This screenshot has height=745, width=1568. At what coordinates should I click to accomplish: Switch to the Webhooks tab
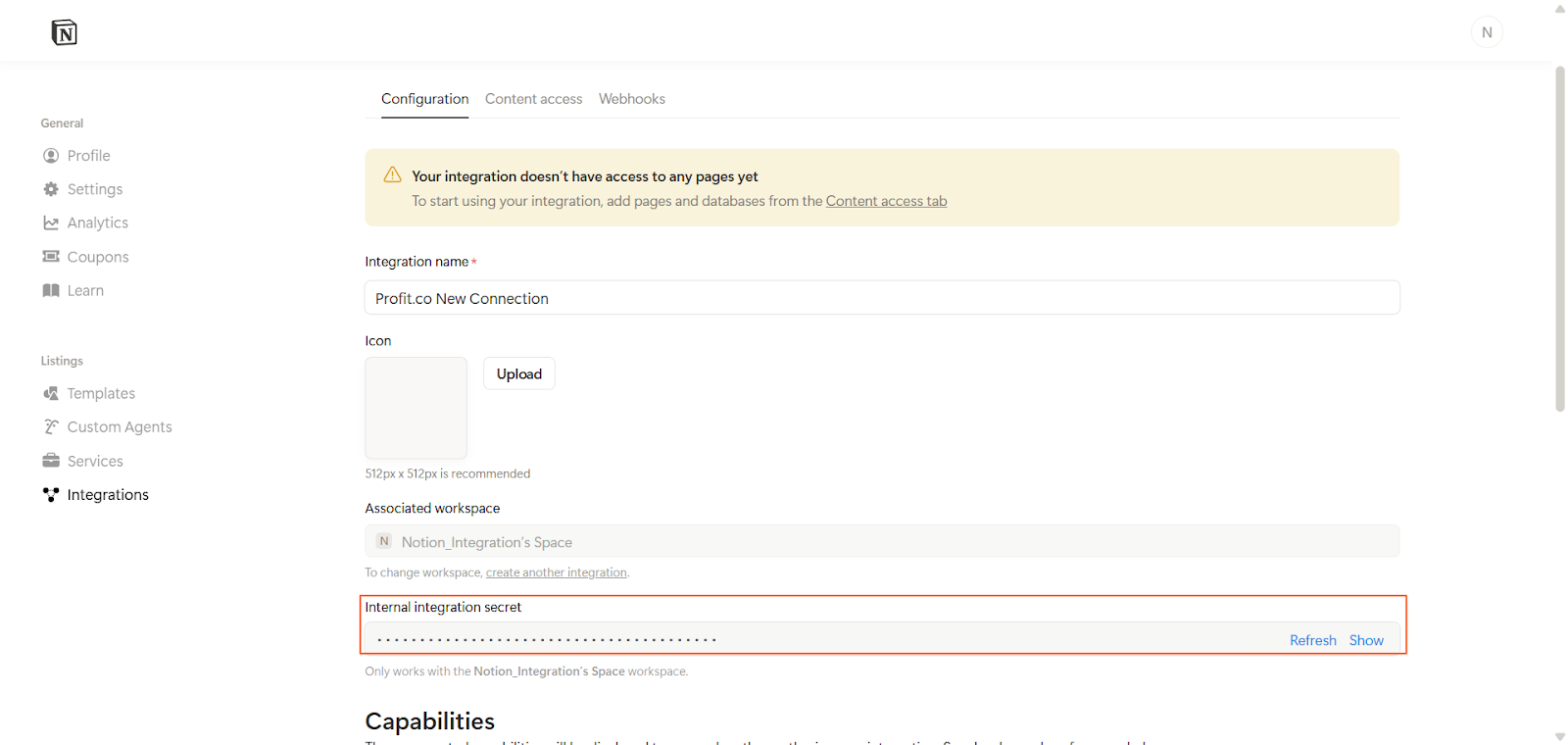click(632, 99)
